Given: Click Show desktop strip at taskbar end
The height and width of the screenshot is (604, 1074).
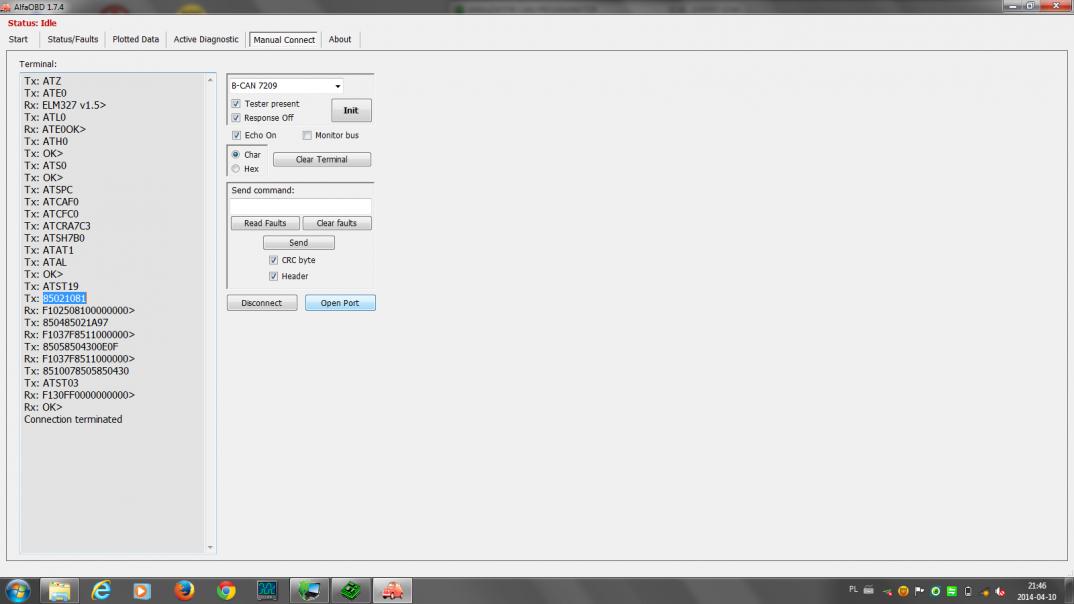Looking at the screenshot, I should pos(1069,590).
